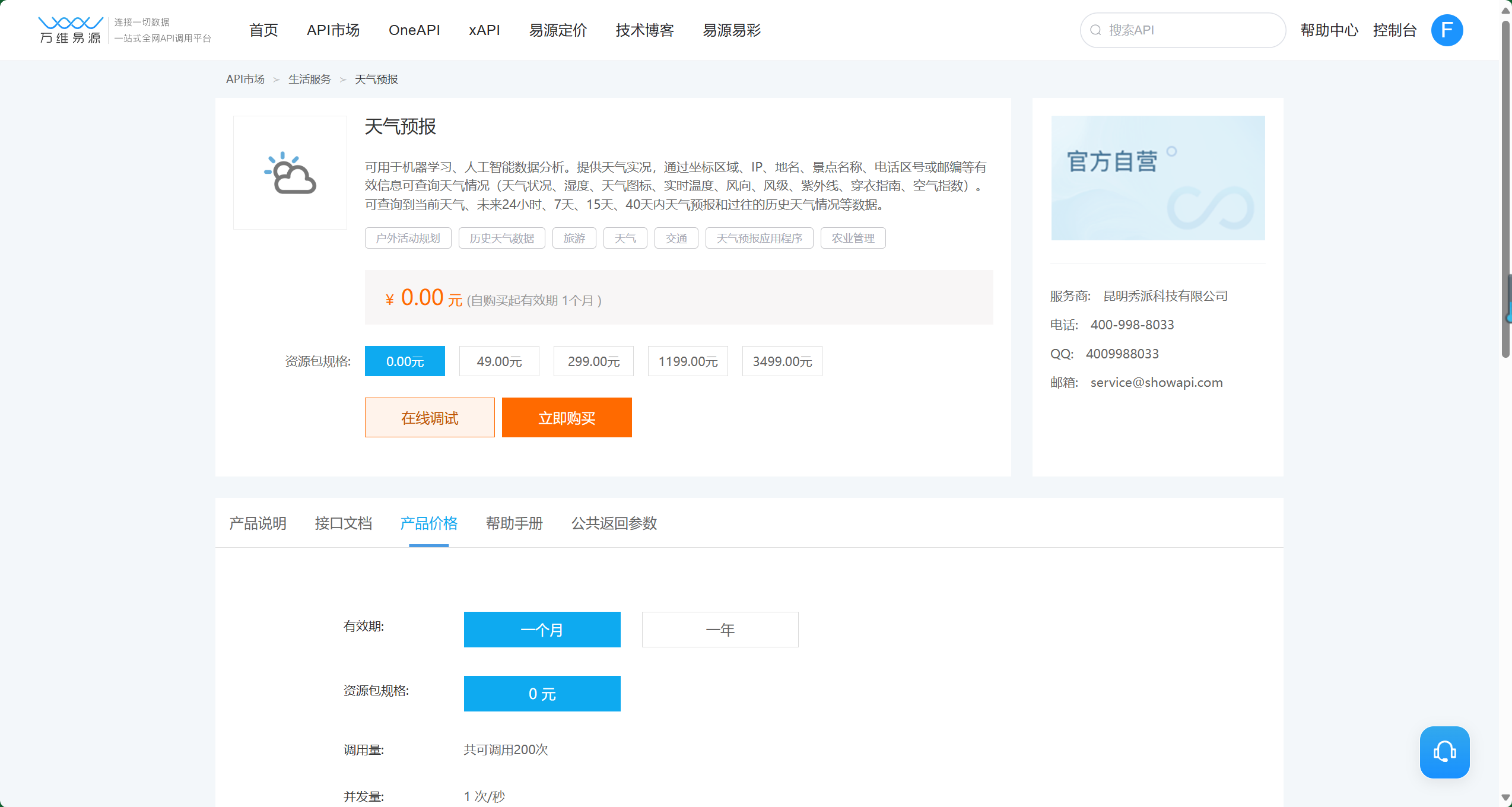Switch to the 接口文档 tab
This screenshot has height=807, width=1512.
coord(343,523)
